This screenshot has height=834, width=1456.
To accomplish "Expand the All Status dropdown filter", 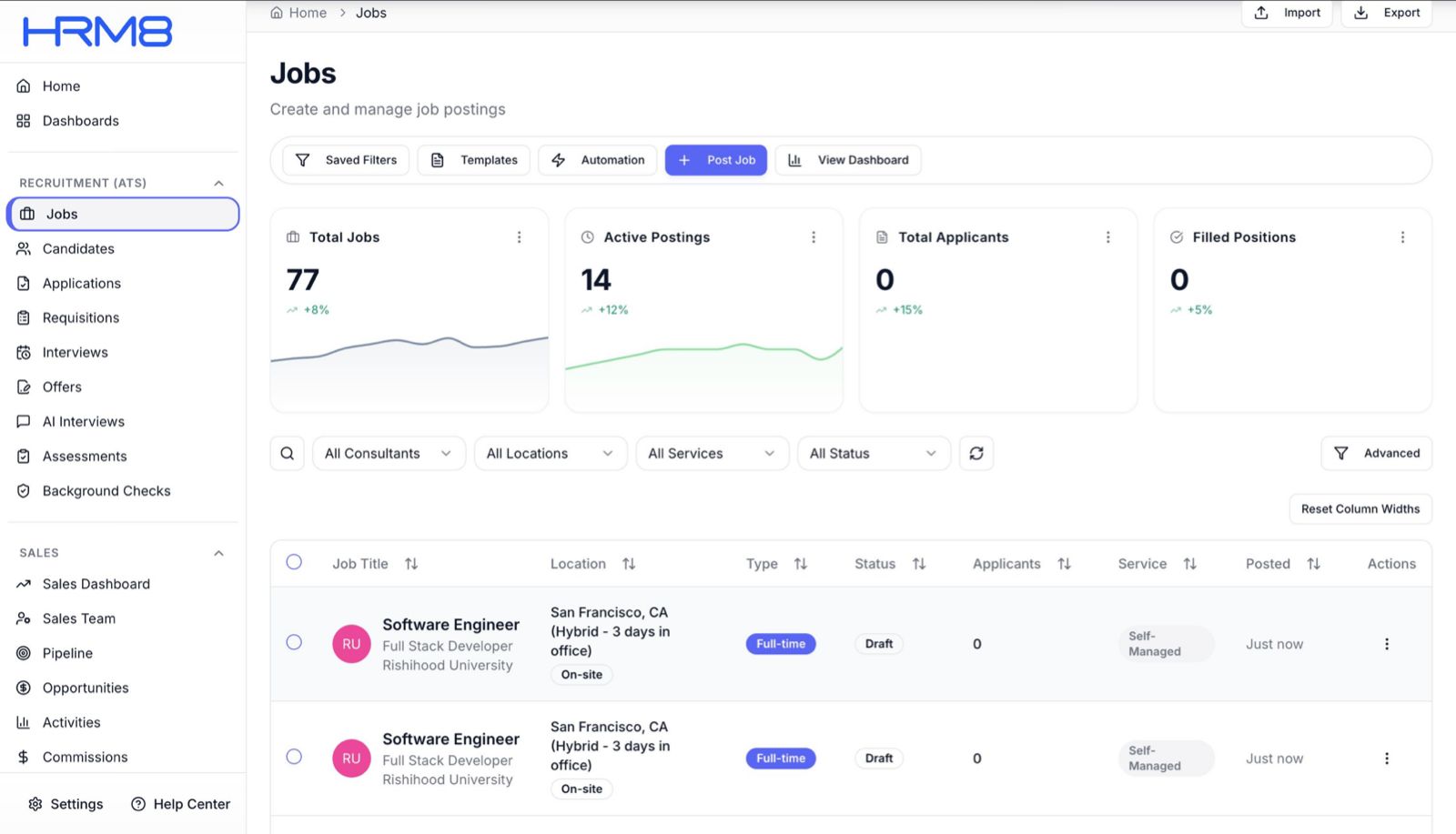I will click(873, 453).
